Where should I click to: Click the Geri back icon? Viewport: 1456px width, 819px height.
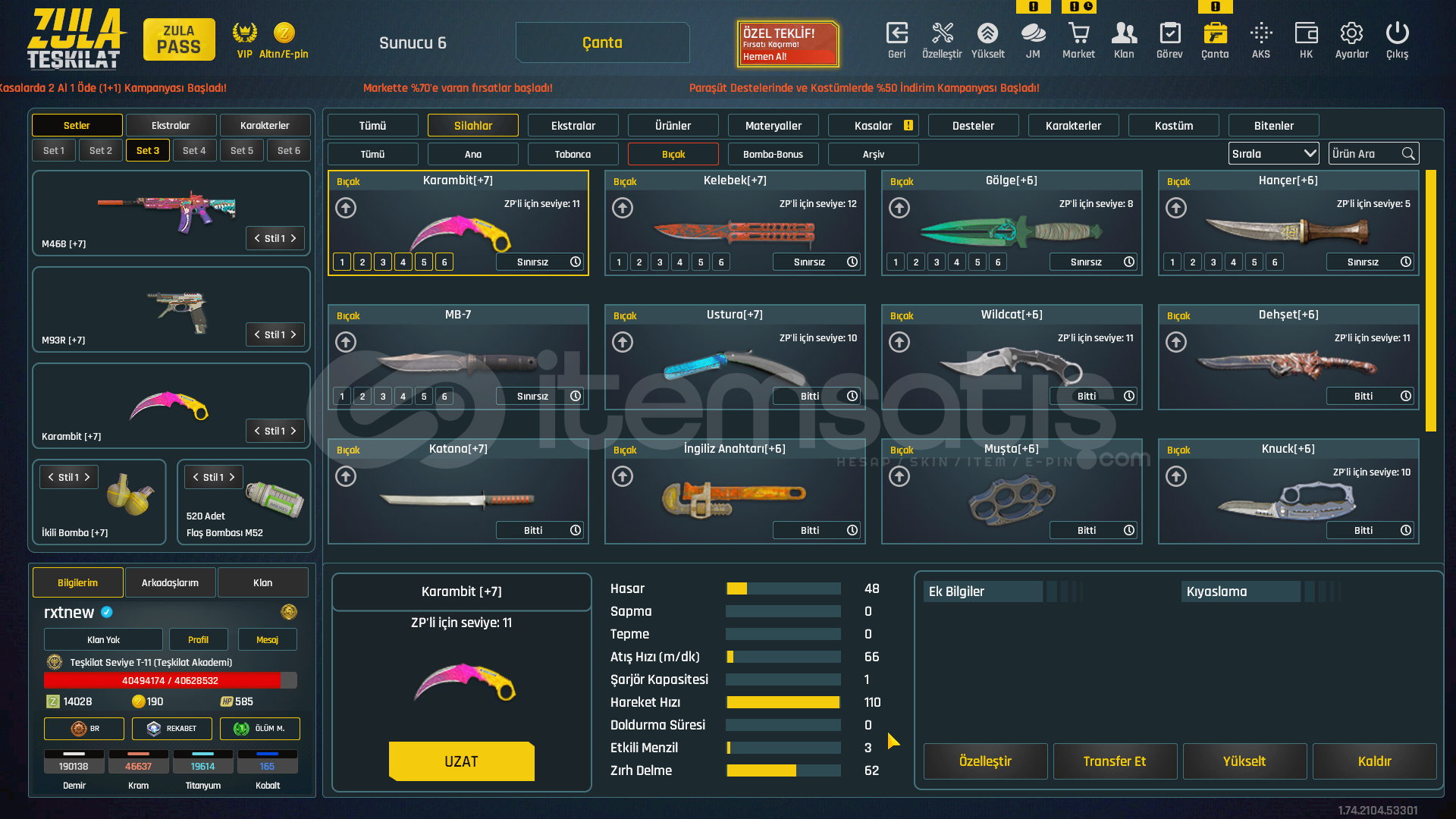896,33
